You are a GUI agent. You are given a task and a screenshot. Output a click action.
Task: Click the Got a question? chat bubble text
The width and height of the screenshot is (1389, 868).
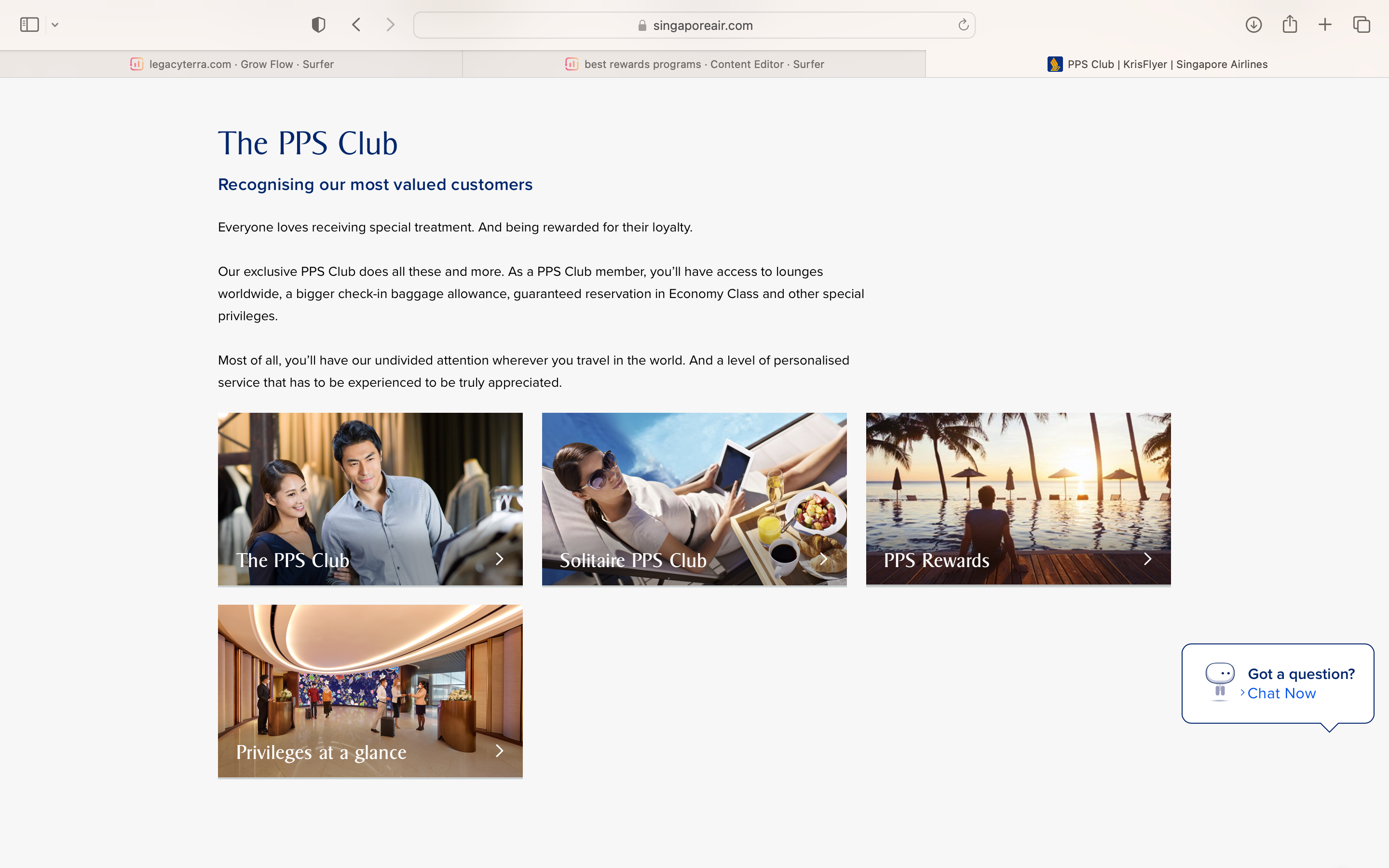point(1301,674)
